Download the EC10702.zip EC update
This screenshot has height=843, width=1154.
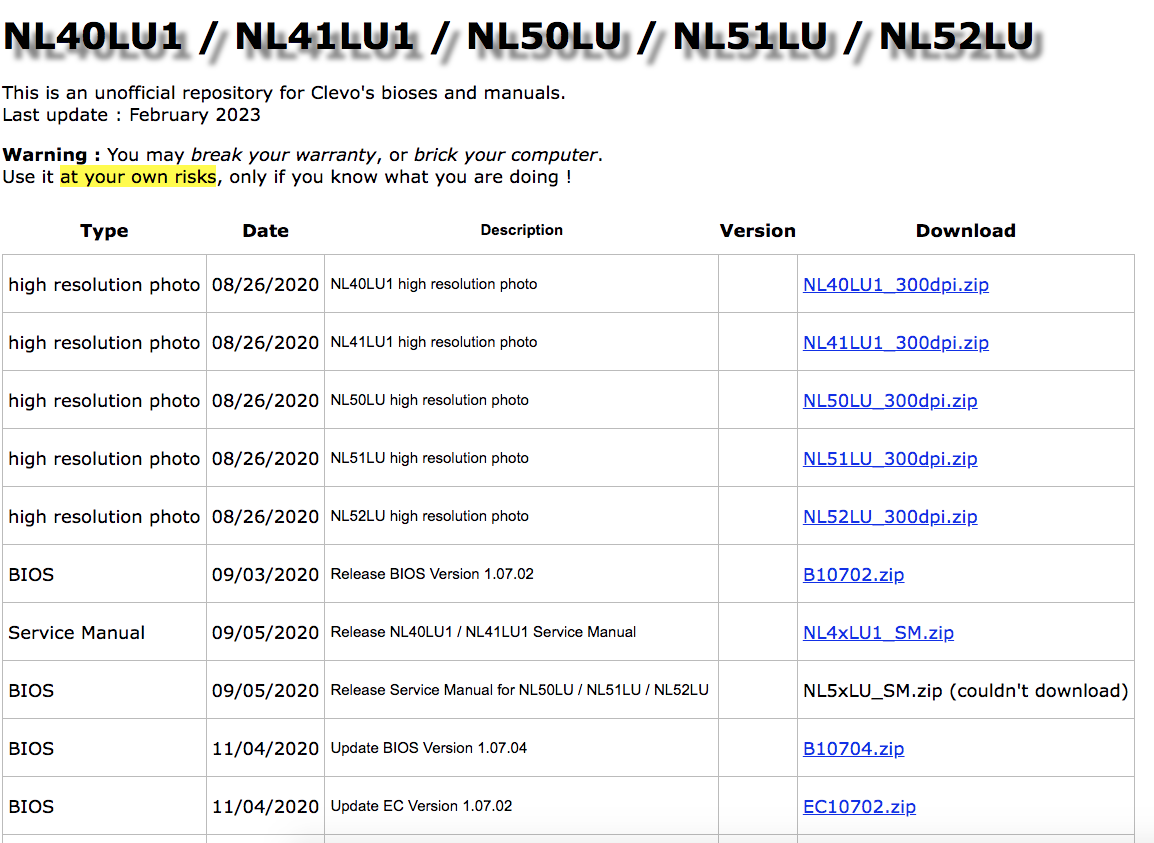coord(860,807)
